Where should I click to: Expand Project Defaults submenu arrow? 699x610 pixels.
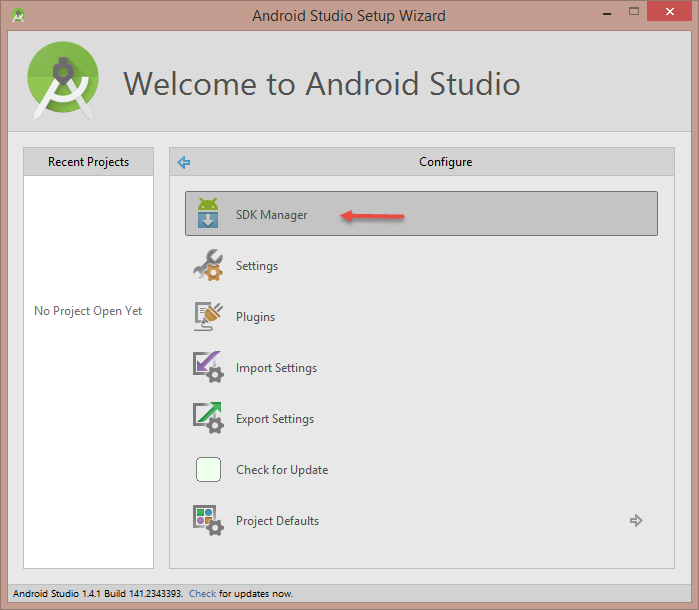coord(635,521)
